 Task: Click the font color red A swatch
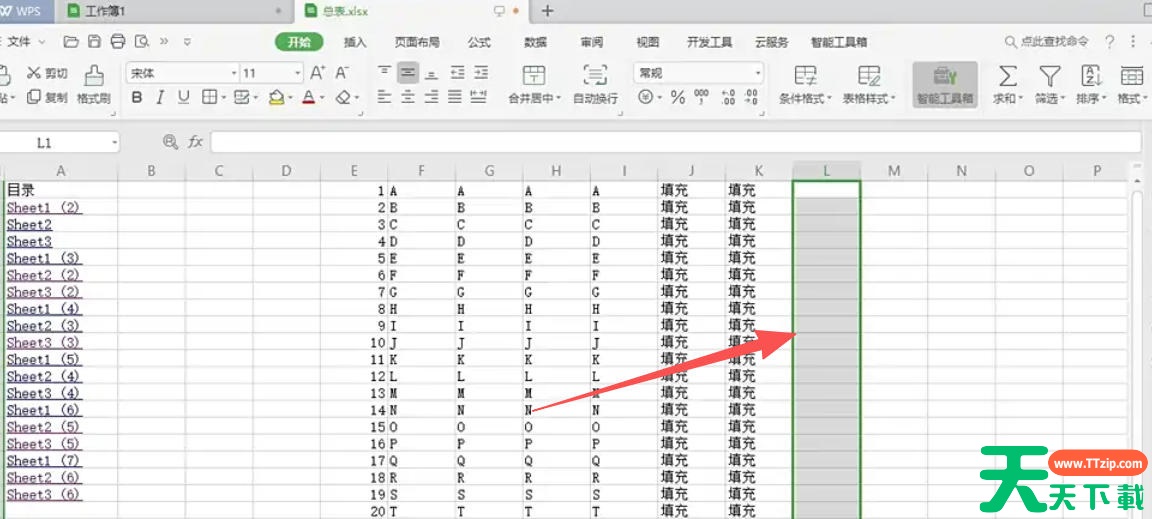(308, 97)
